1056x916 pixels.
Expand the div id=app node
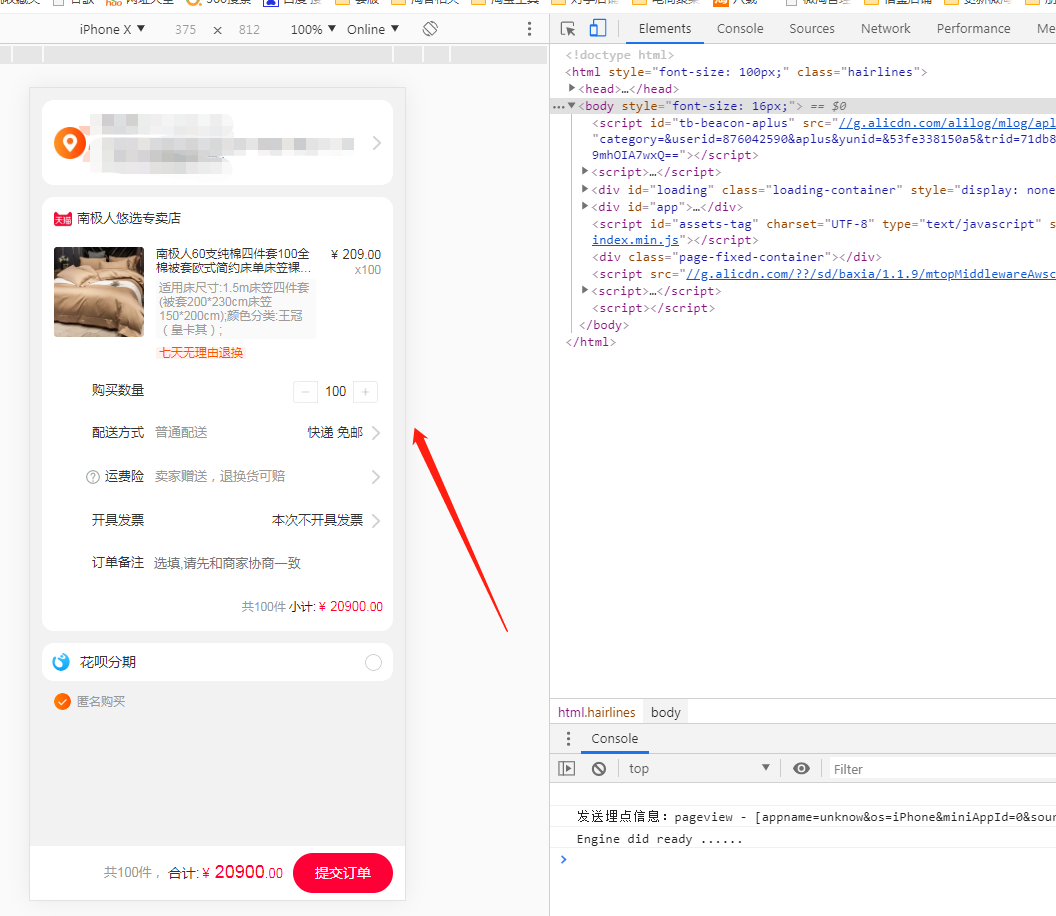click(x=585, y=206)
